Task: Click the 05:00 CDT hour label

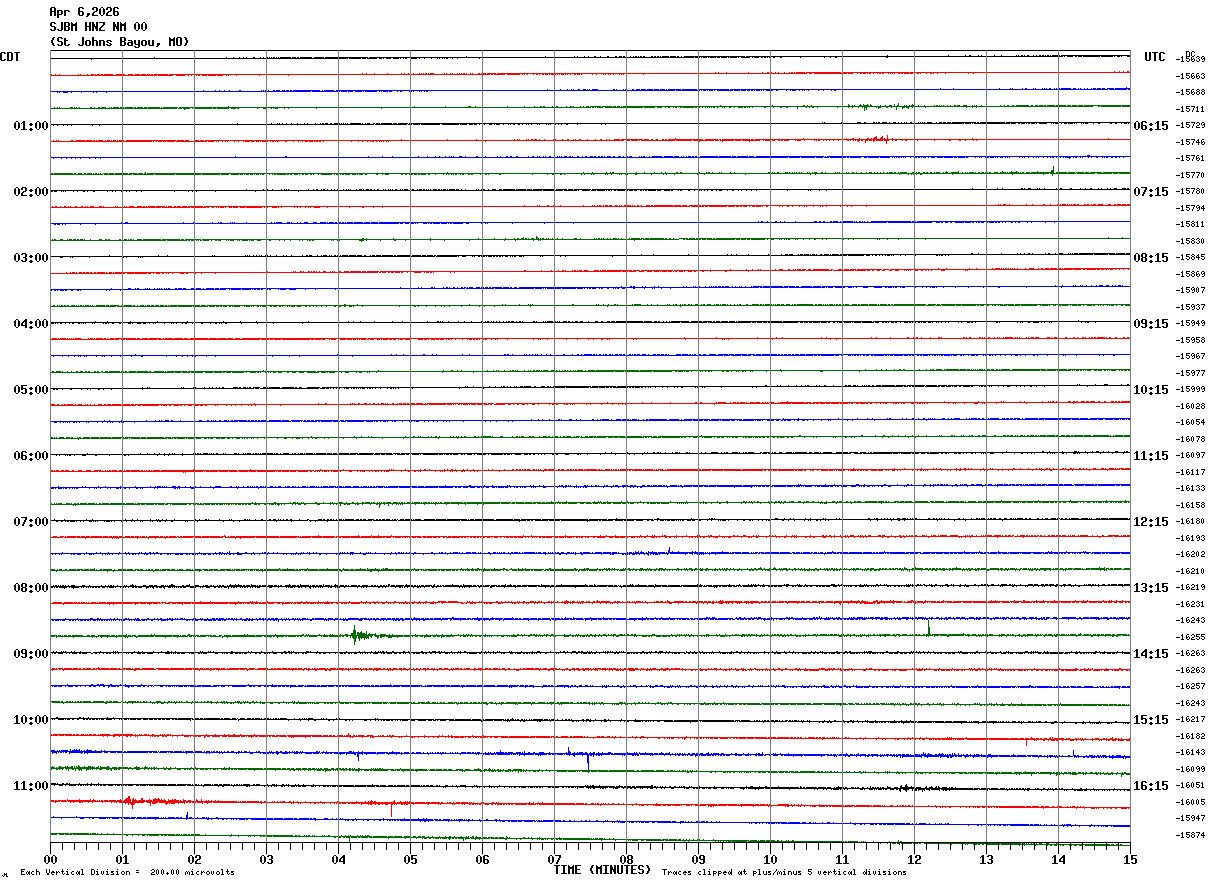Action: click(30, 390)
